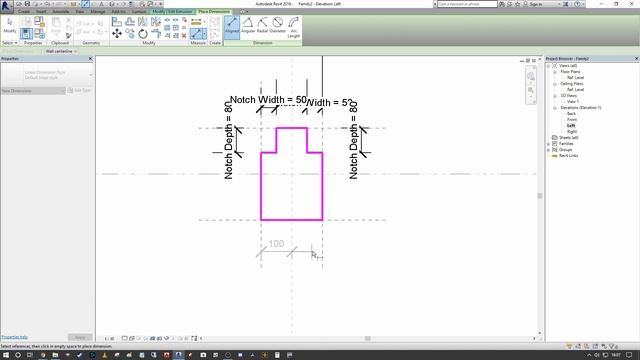Select the Arc Length dimension tool
Image resolution: width=640 pixels, height=360 pixels.
(x=293, y=27)
